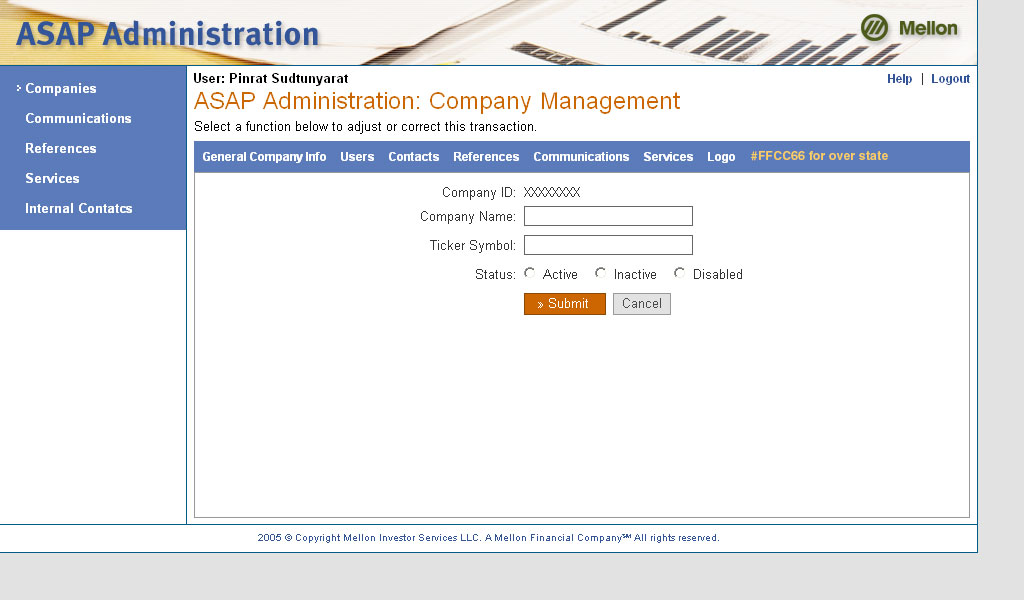This screenshot has width=1024, height=600.
Task: Click the Logout link
Action: (x=950, y=79)
